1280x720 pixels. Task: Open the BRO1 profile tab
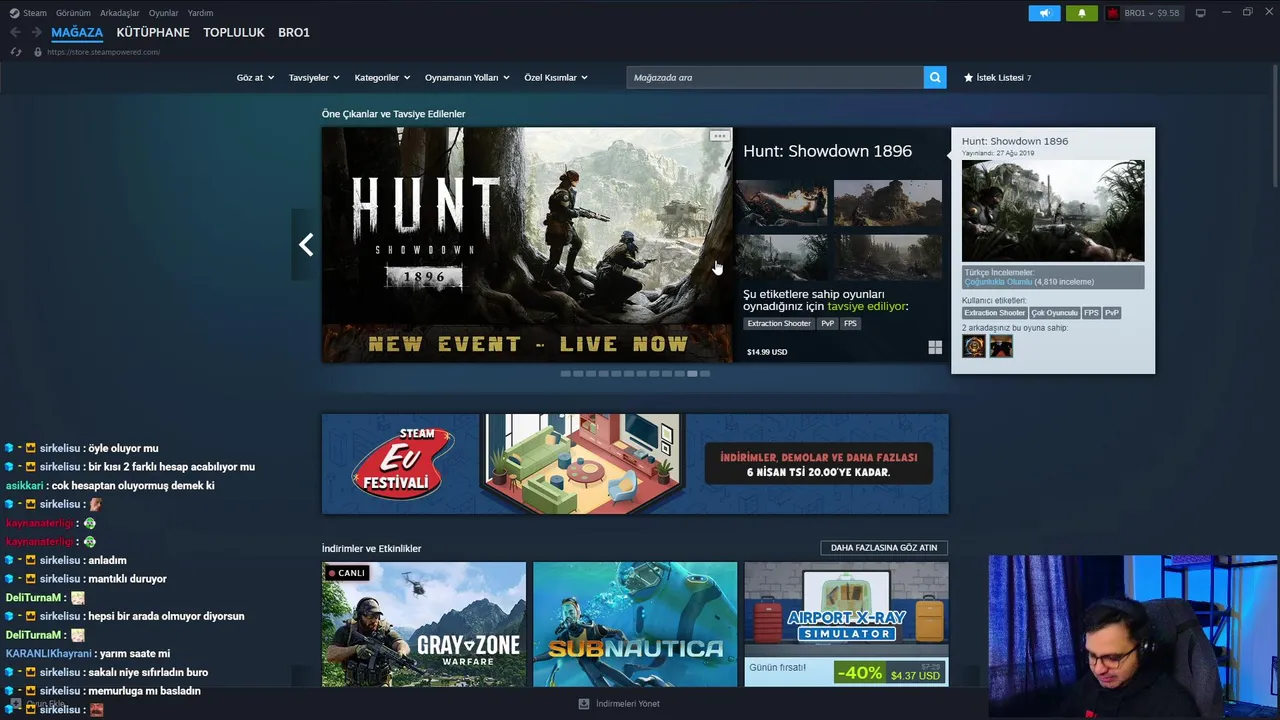point(294,32)
